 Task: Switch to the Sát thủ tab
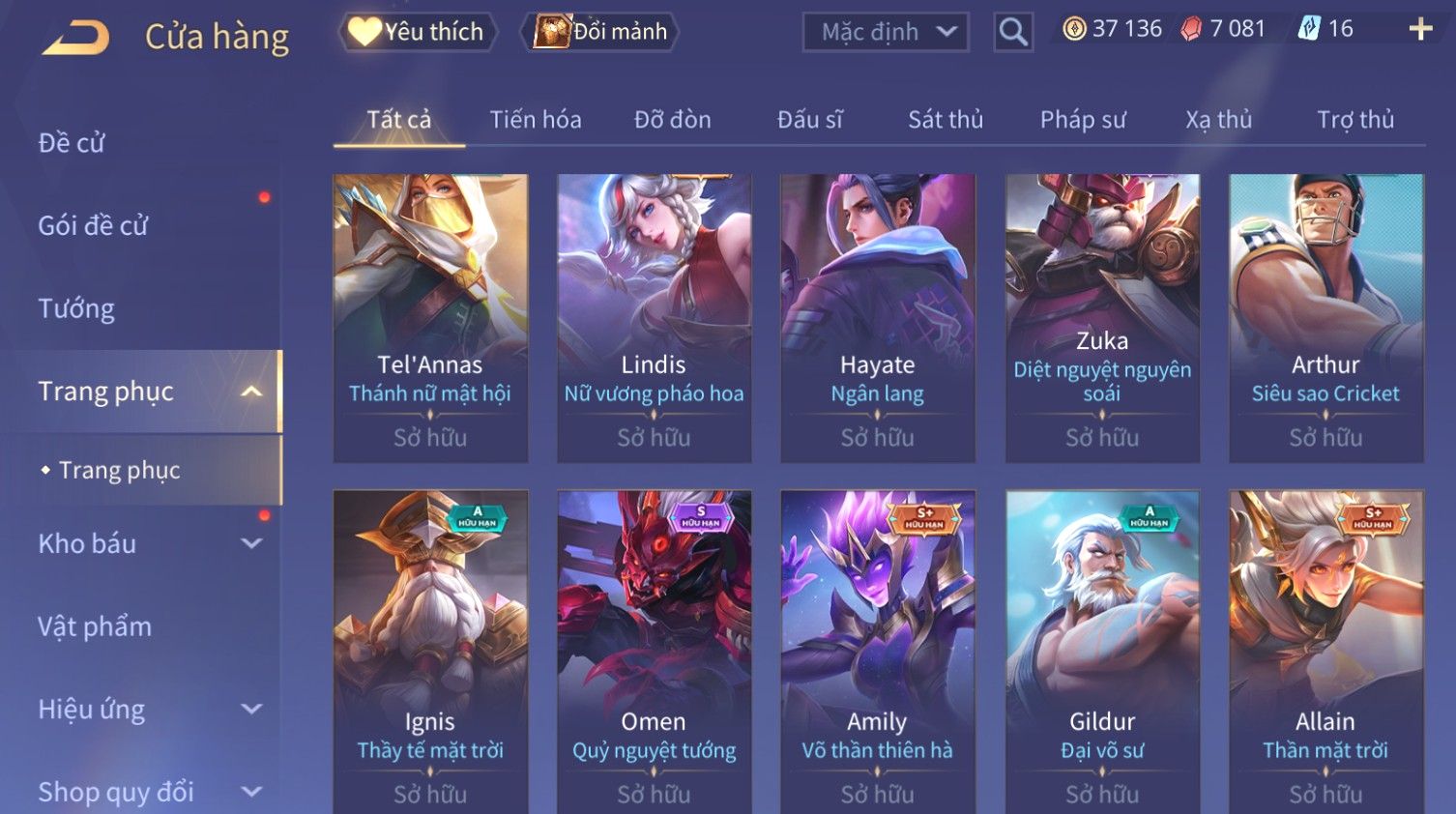pos(946,120)
